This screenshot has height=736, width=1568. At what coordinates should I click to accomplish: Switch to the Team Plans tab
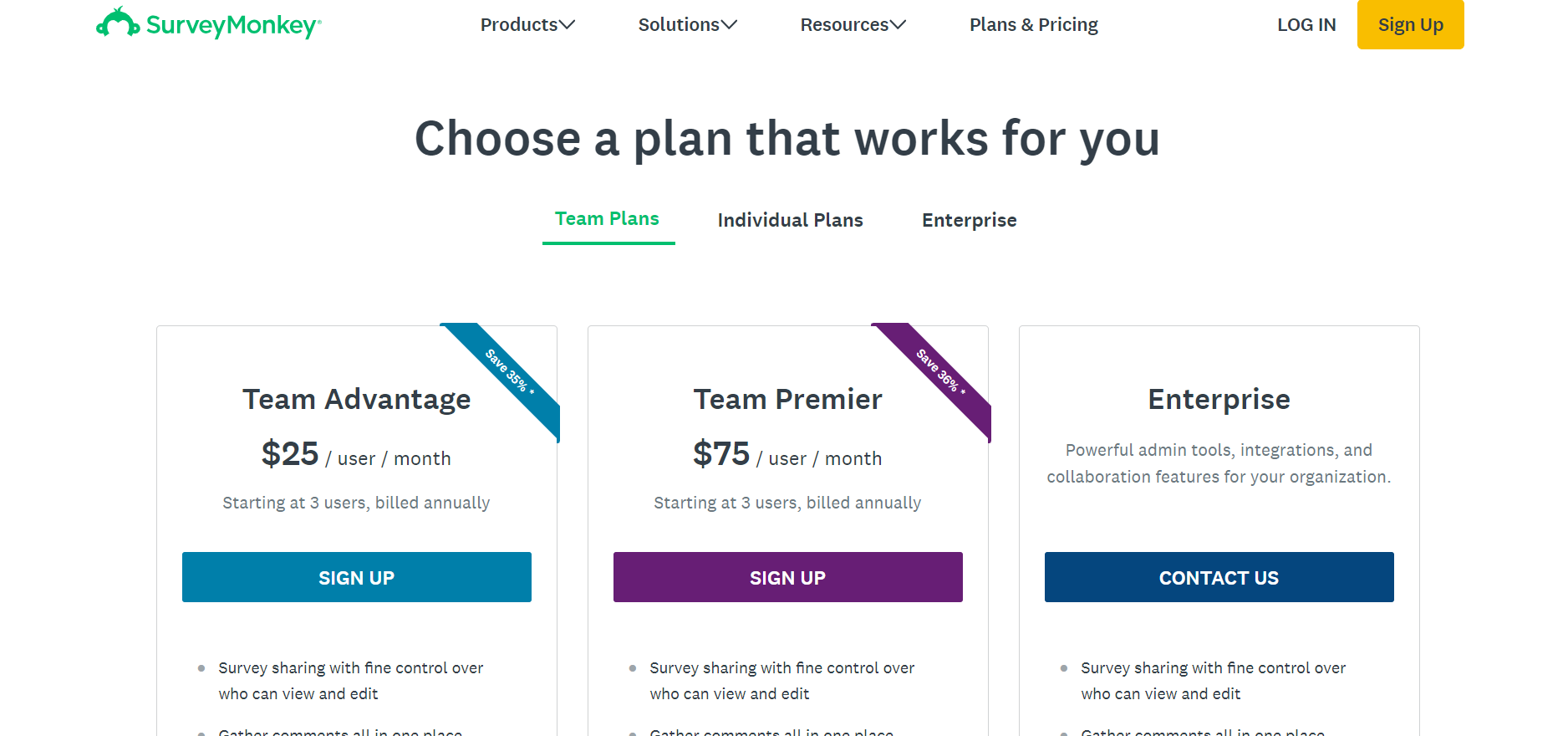[x=608, y=219]
